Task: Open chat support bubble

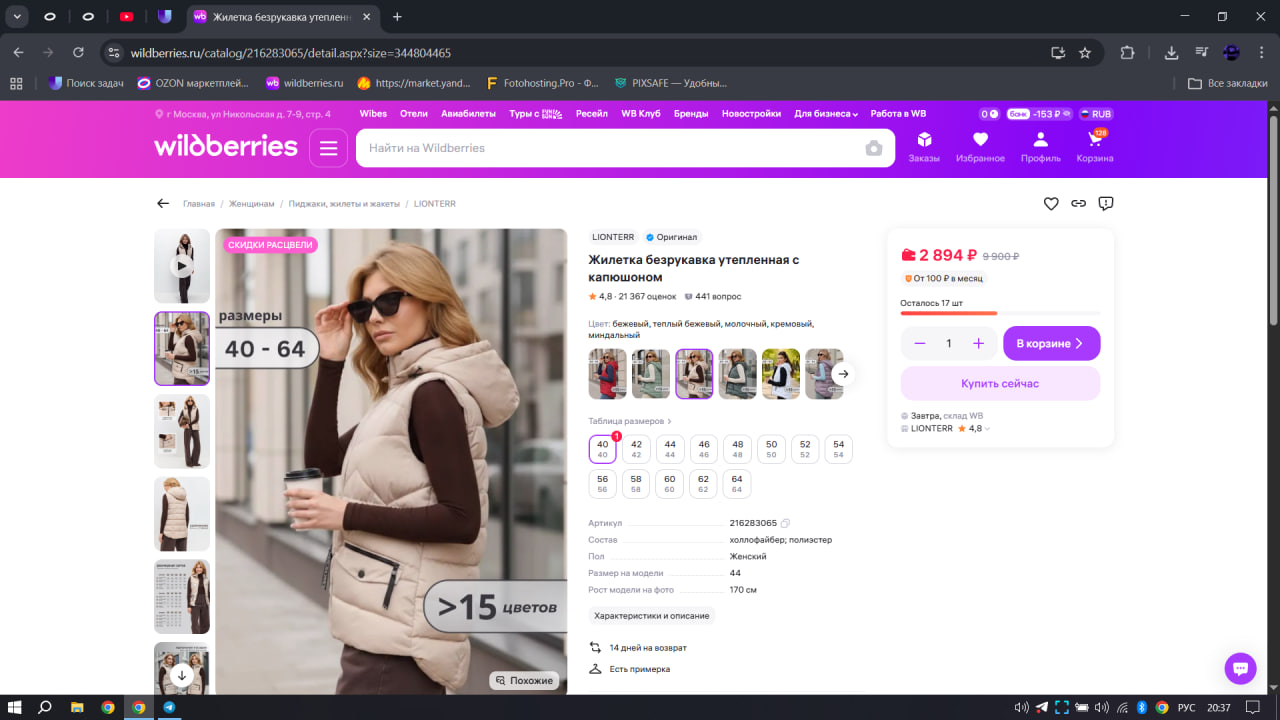Action: 1240,669
